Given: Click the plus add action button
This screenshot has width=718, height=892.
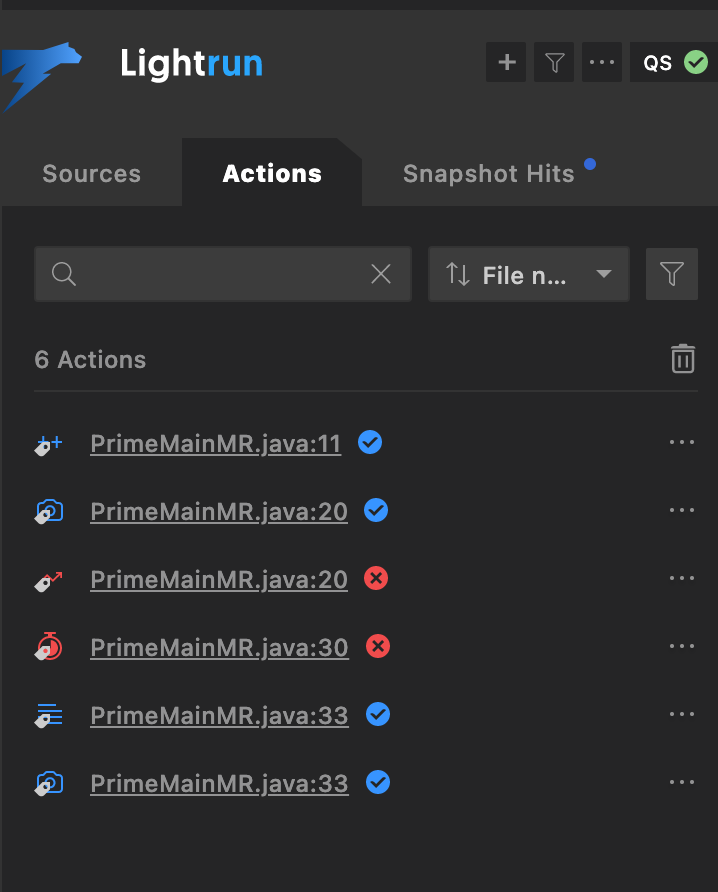Looking at the screenshot, I should point(507,63).
